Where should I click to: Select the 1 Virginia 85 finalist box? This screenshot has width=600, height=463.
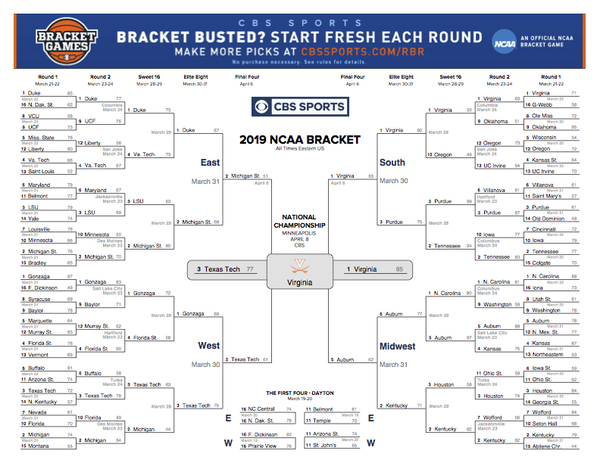pyautogui.click(x=373, y=270)
